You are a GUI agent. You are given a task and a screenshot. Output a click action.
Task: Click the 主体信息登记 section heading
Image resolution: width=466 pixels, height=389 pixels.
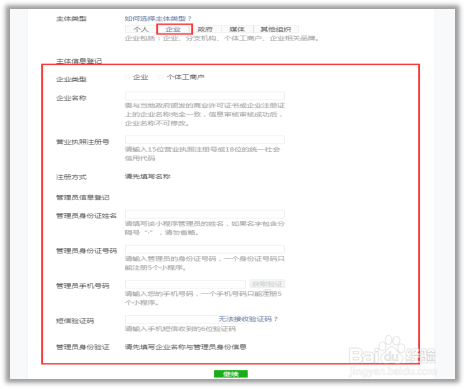click(x=79, y=61)
